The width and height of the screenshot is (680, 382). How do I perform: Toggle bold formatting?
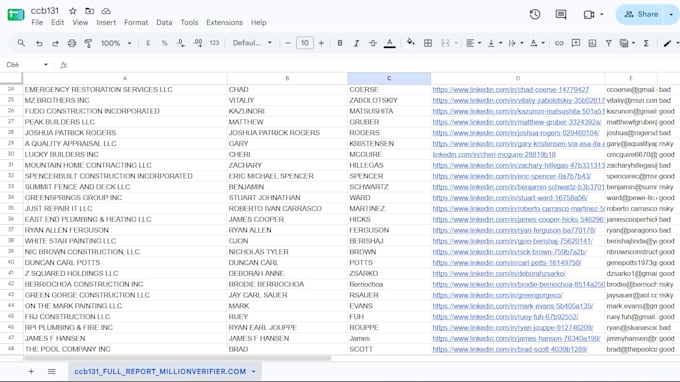pyautogui.click(x=340, y=43)
